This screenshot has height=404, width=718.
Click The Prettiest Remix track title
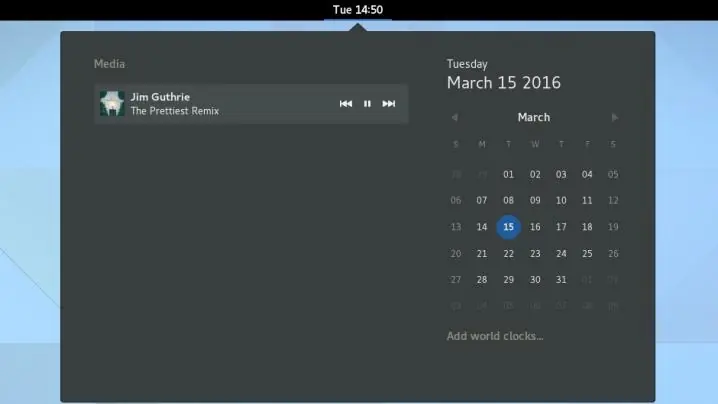click(174, 111)
